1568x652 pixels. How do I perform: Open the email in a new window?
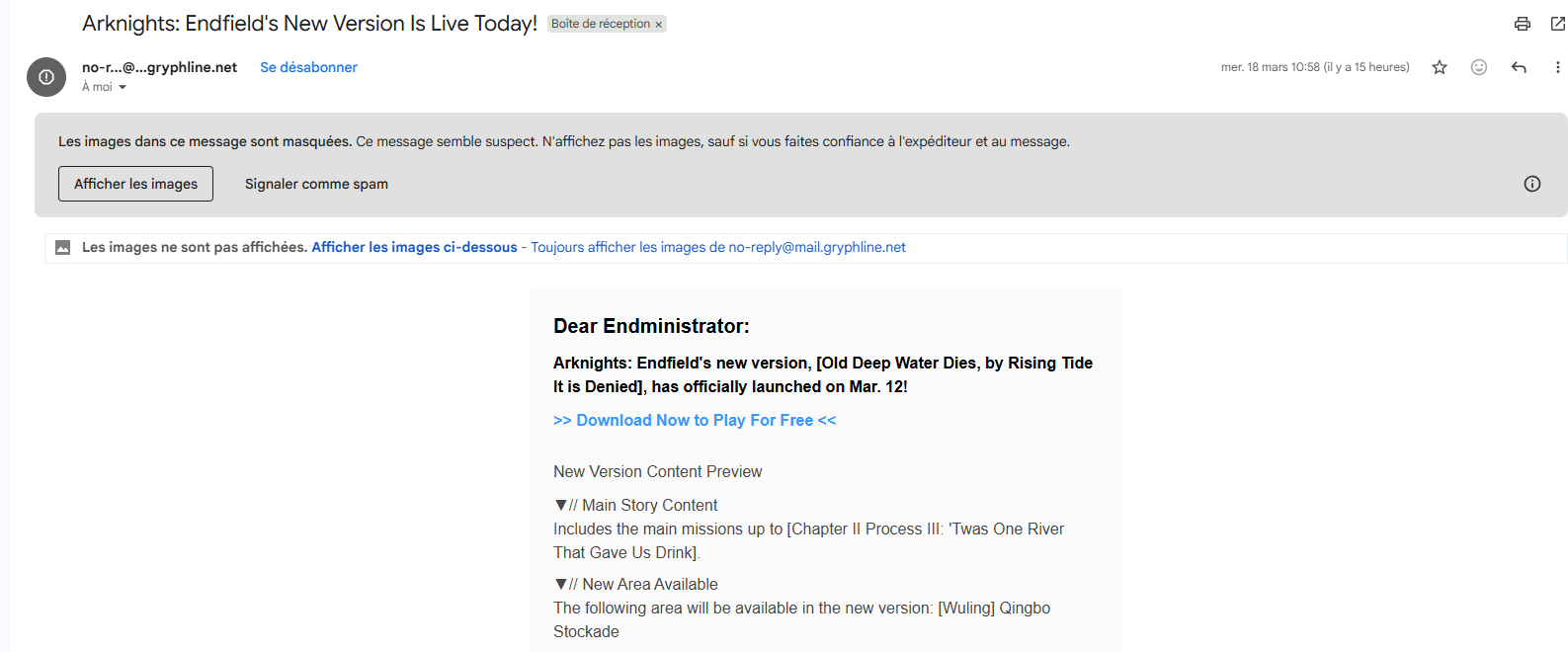click(1557, 24)
